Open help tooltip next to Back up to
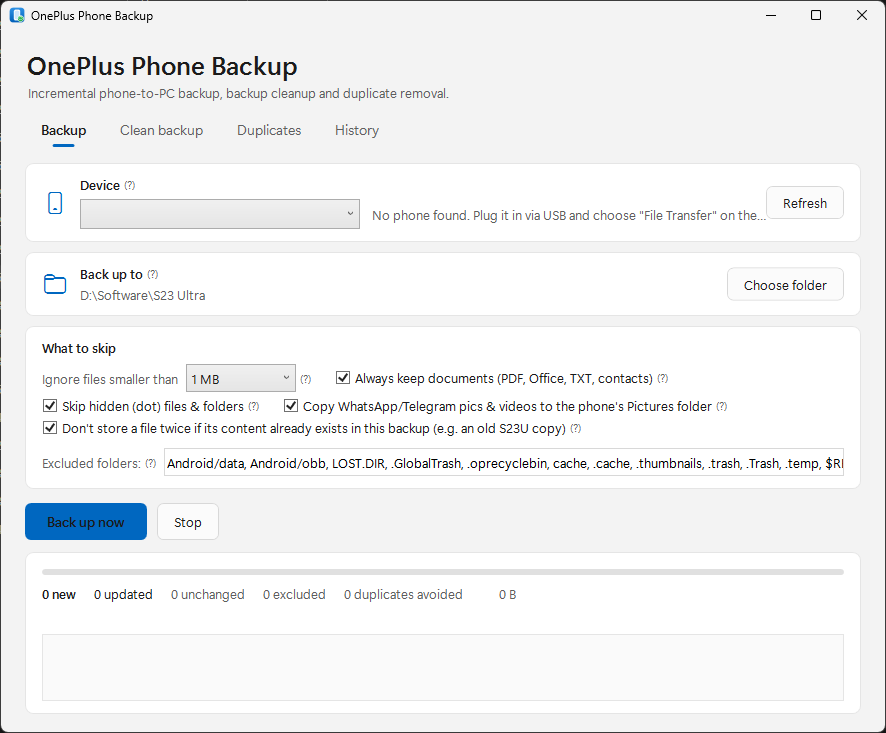The height and width of the screenshot is (733, 886). [x=153, y=274]
